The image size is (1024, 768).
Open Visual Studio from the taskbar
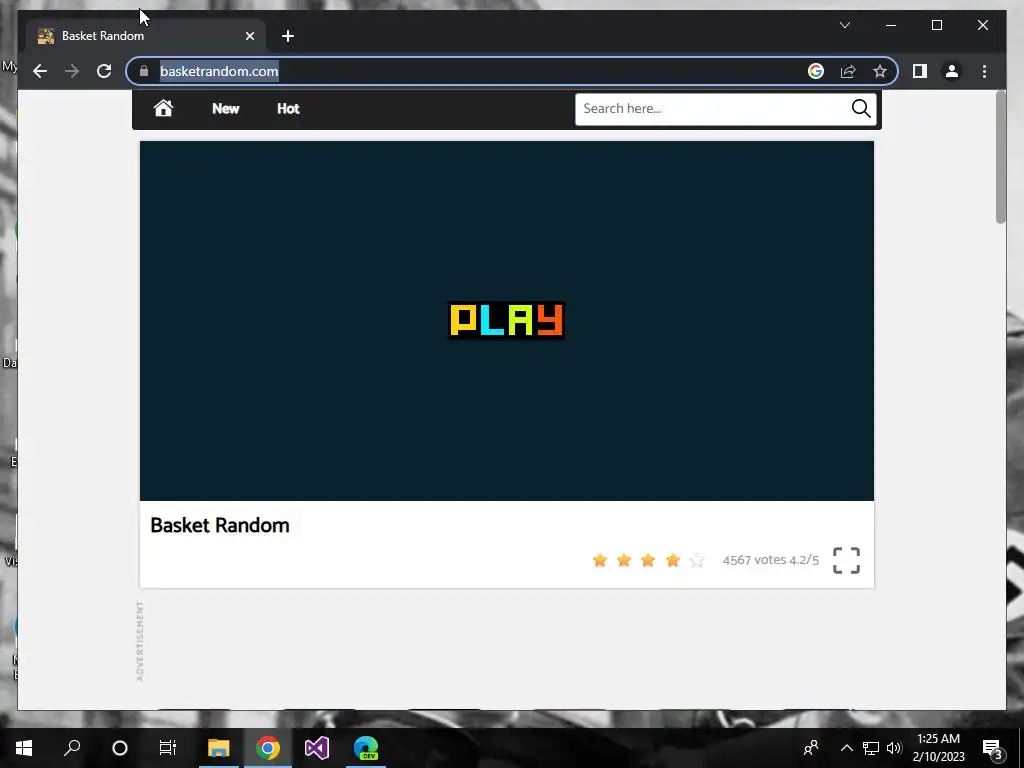[317, 748]
